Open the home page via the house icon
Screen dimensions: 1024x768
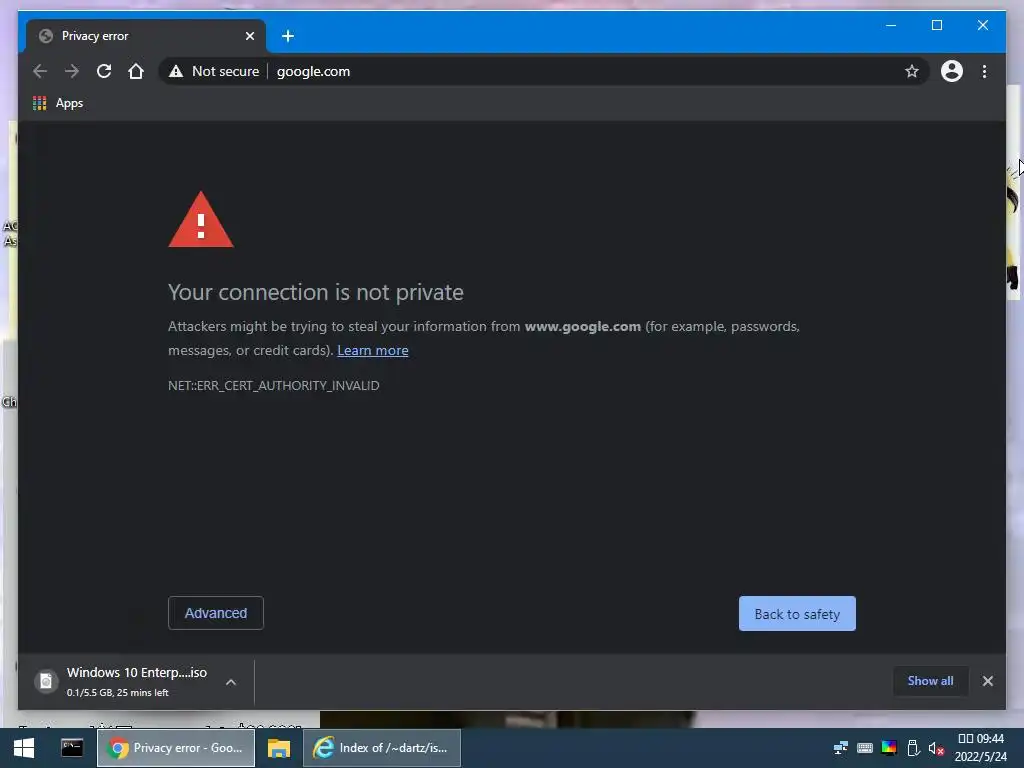click(136, 71)
